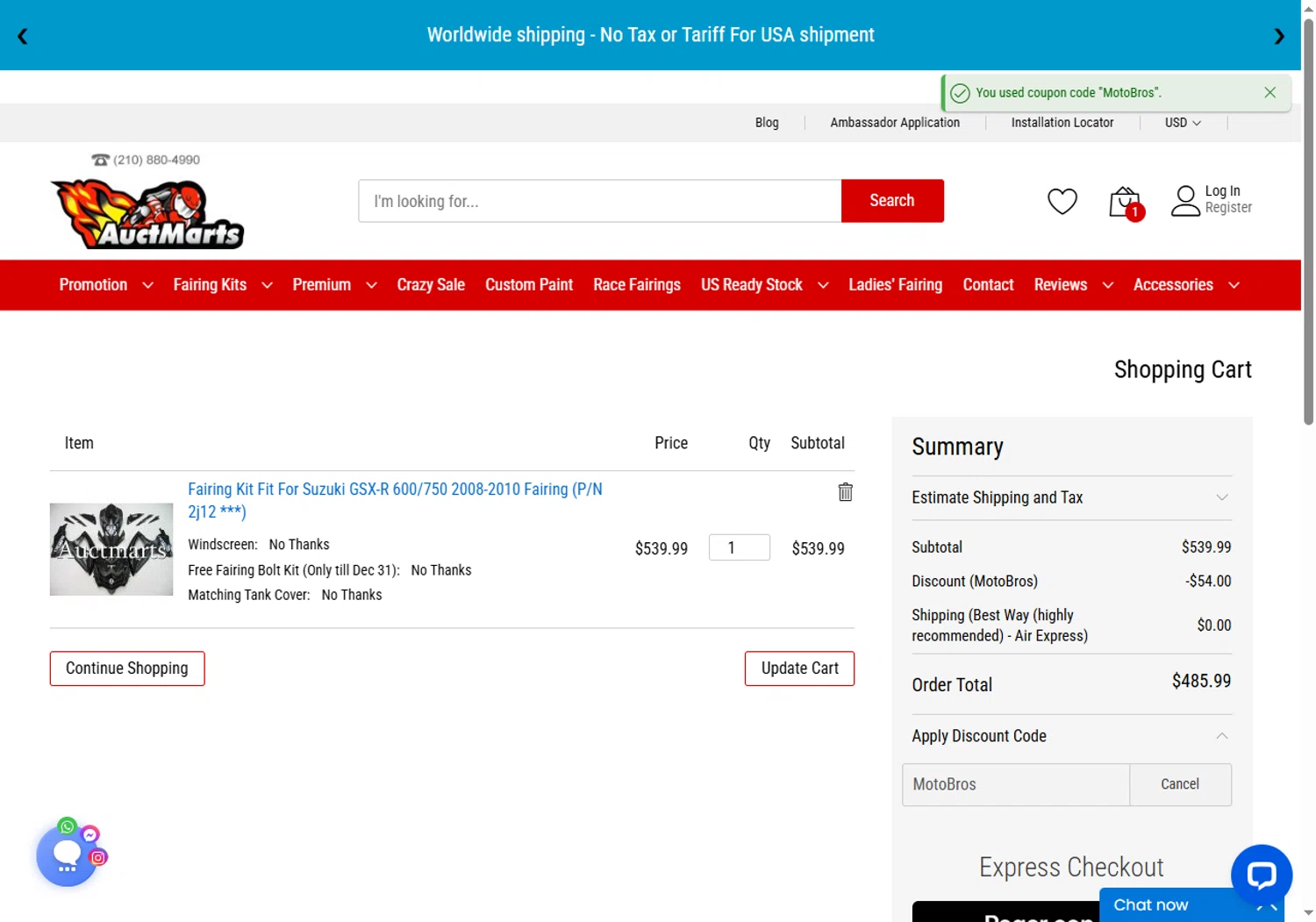The width and height of the screenshot is (1316, 922).
Task: Remove fairing kit with trash icon
Action: (x=845, y=492)
